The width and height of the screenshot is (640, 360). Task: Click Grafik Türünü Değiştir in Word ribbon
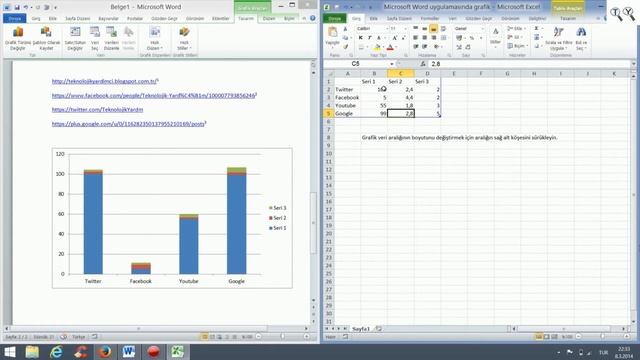click(18, 39)
